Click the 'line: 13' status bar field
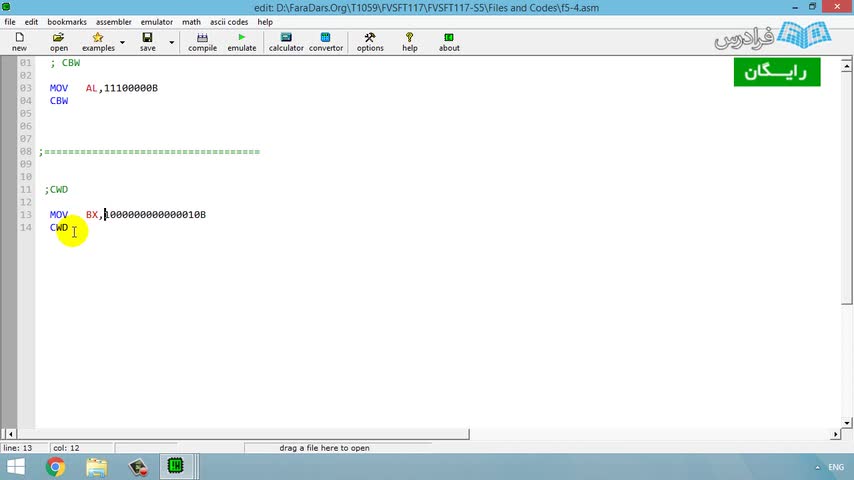The image size is (854, 480). tap(24, 448)
